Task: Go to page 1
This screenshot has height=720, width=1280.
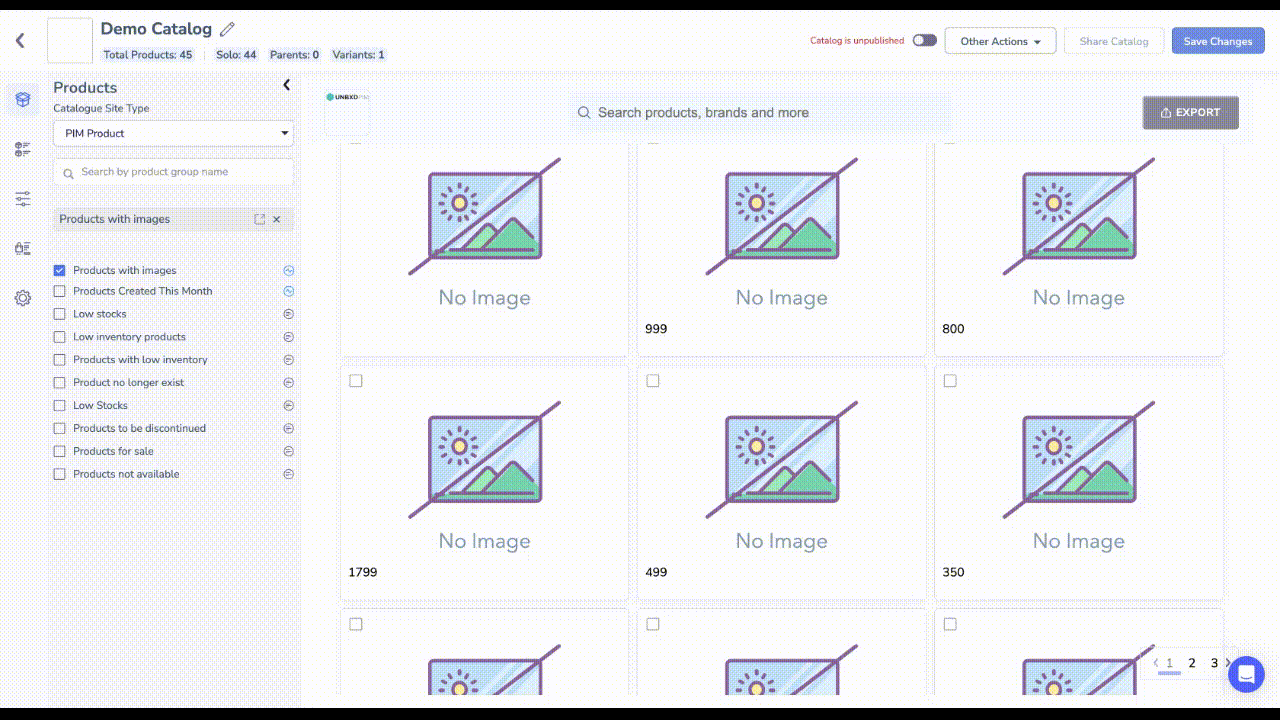Action: click(x=1169, y=663)
